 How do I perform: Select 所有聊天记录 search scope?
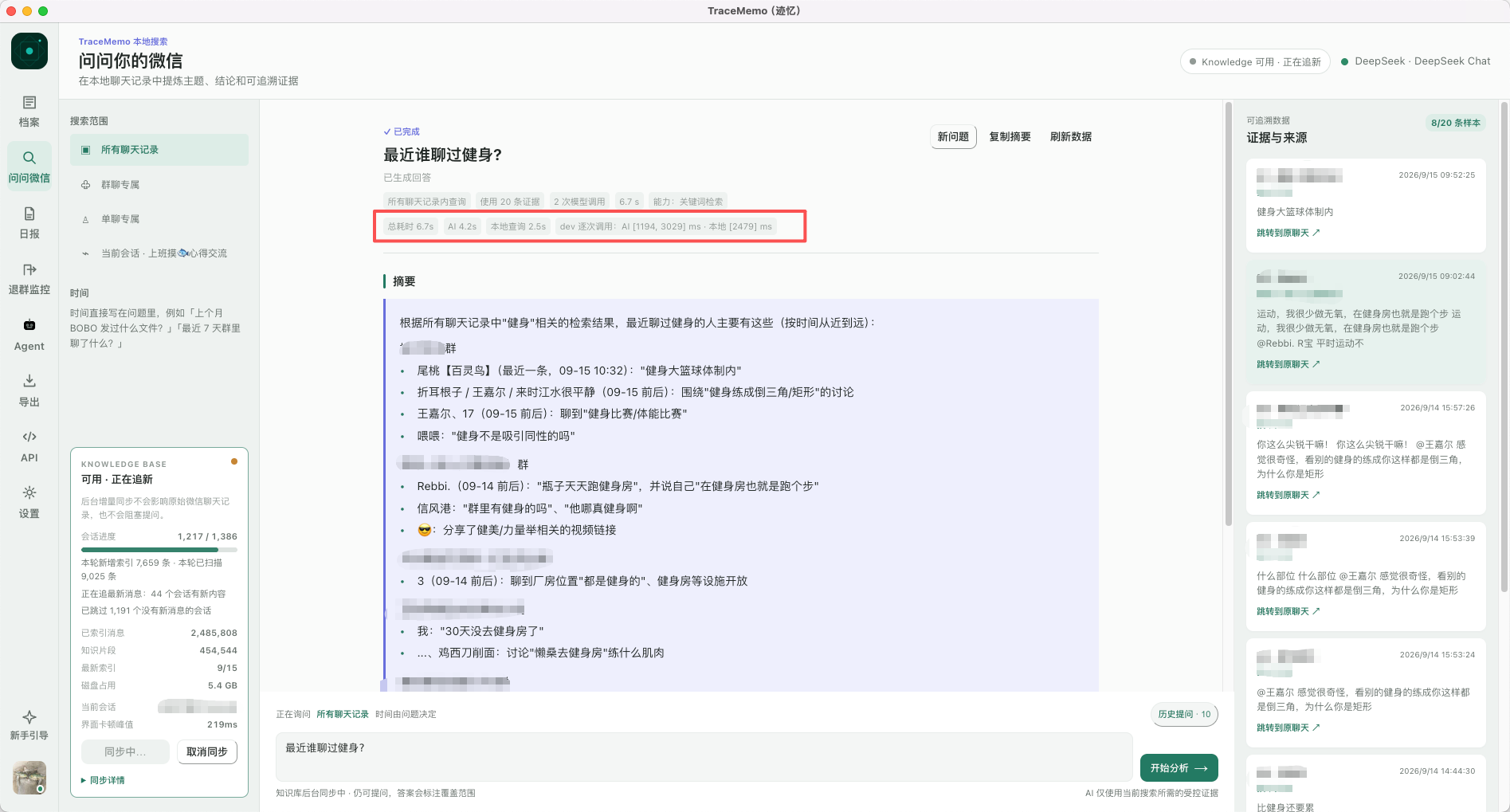(x=159, y=150)
